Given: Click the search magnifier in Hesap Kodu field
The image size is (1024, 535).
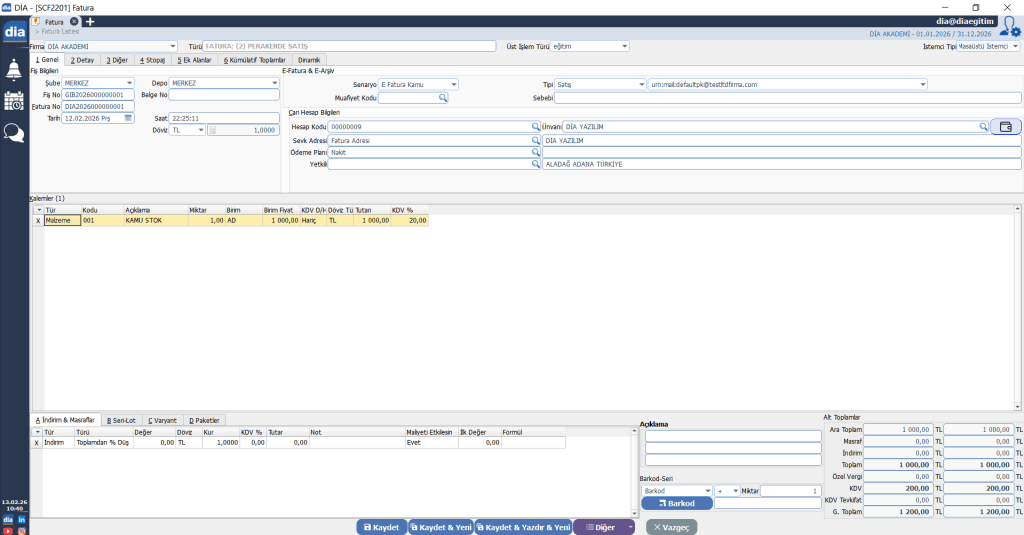Looking at the screenshot, I should point(535,127).
